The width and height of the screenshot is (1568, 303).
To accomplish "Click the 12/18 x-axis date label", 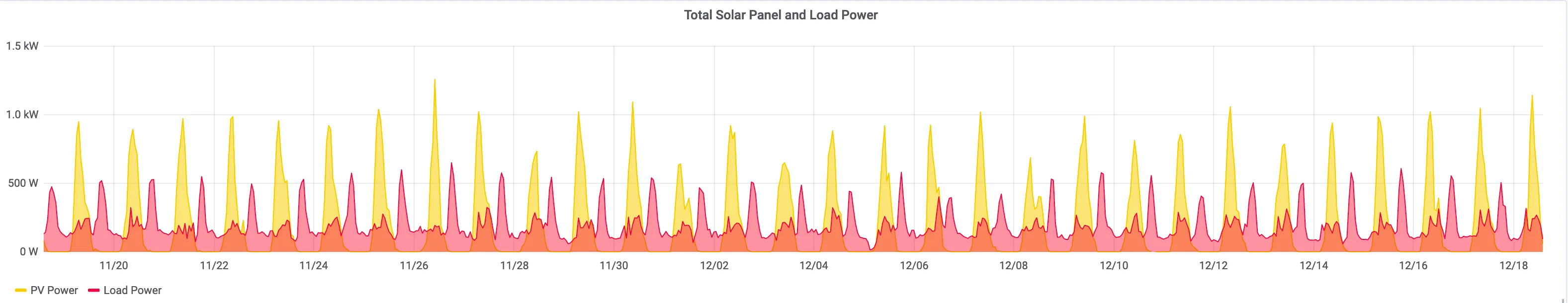I will 1513,265.
